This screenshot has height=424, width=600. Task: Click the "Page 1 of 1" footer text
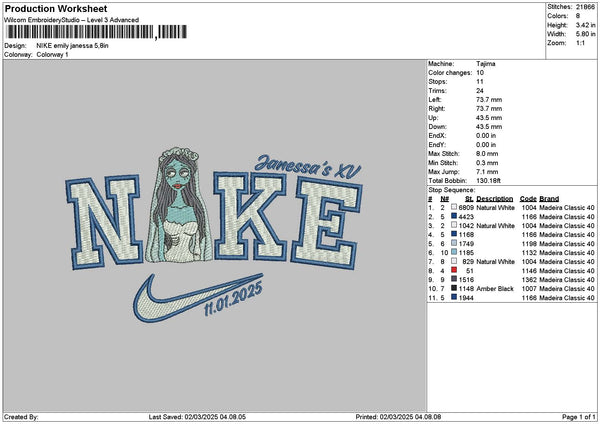point(579,417)
